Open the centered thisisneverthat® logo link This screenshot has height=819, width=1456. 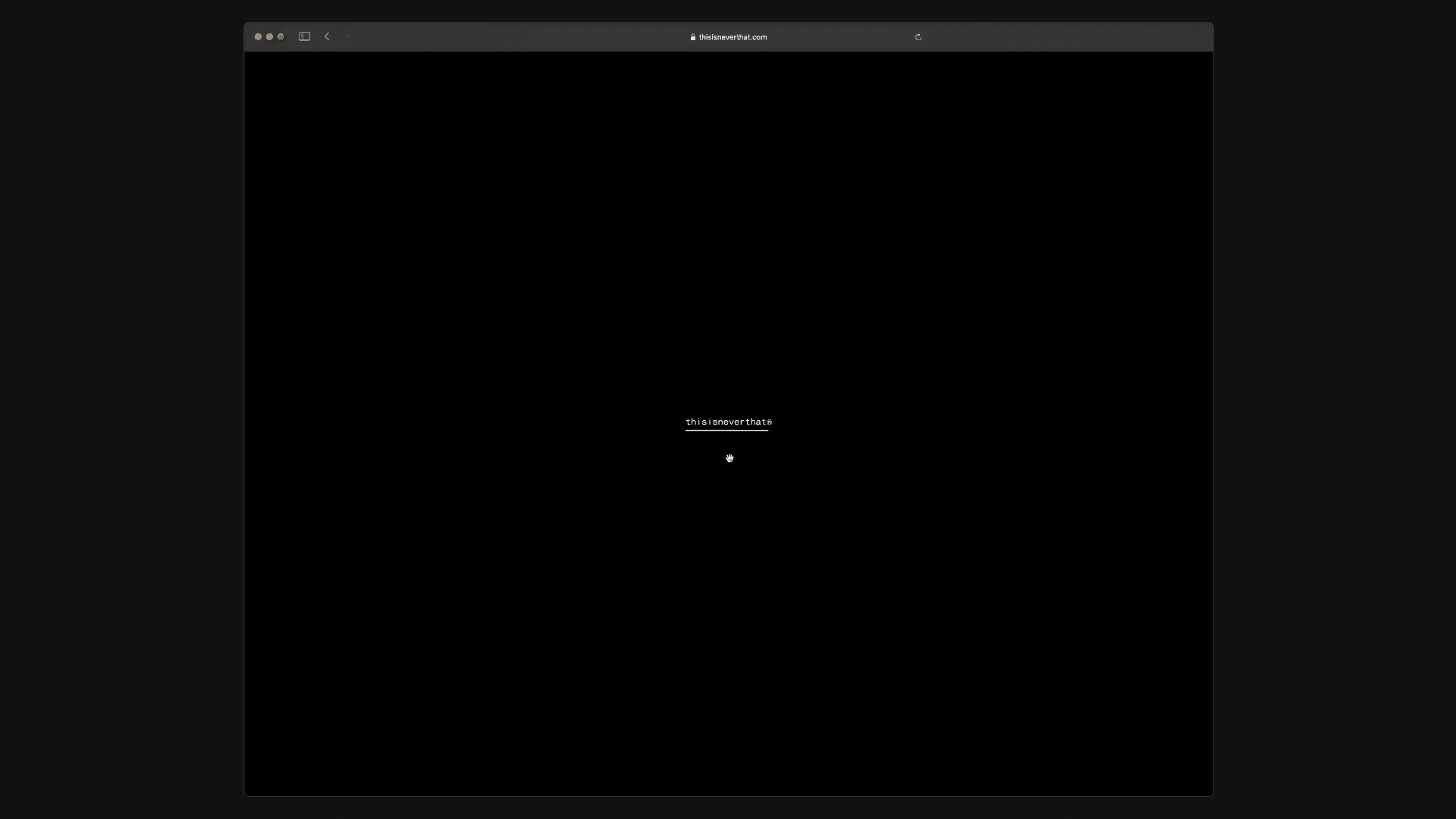727,422
